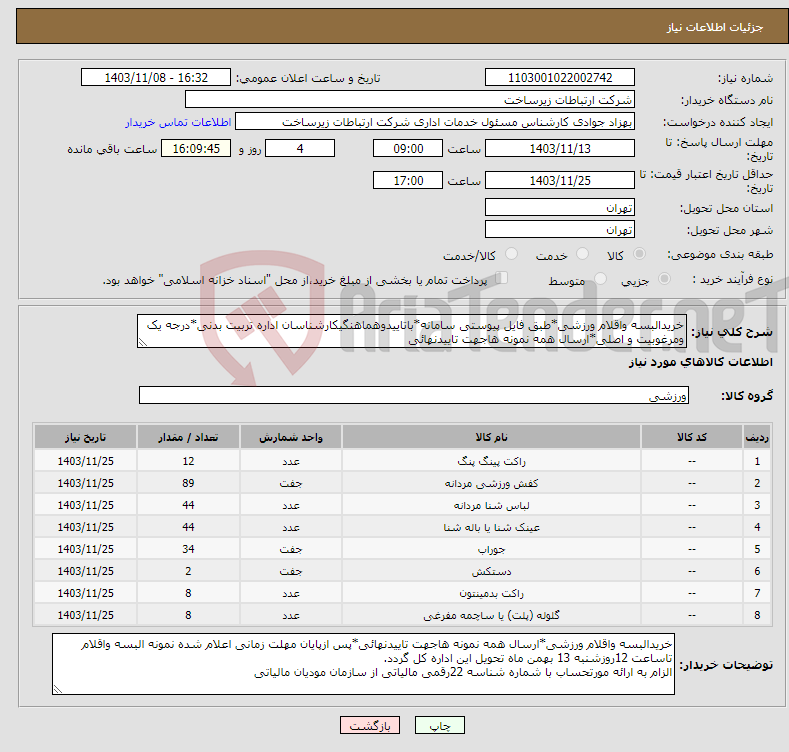
Task: Select the متوسط purchase type radio
Action: [x=600, y=278]
